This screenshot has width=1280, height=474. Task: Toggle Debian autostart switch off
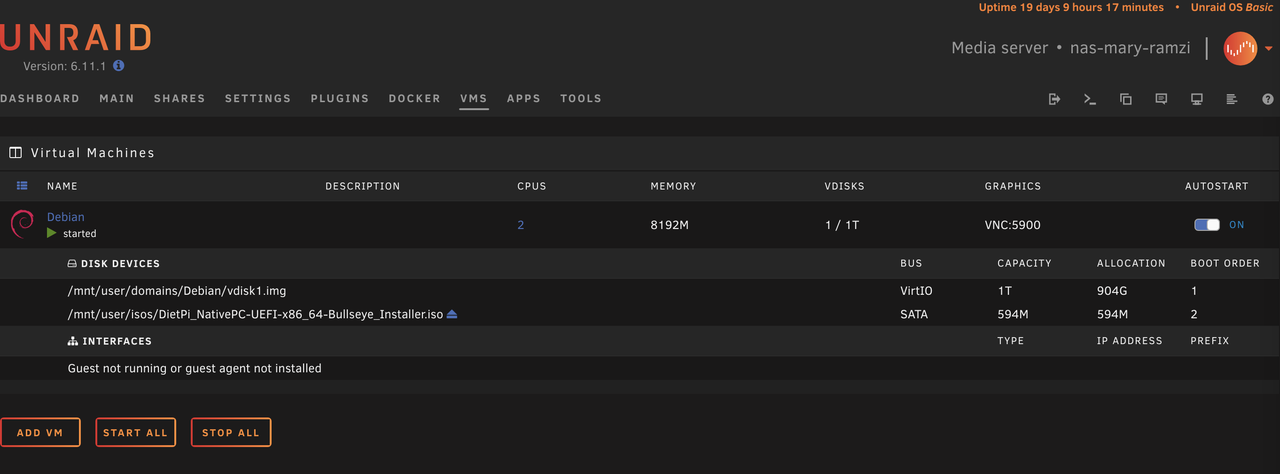[x=1207, y=225]
